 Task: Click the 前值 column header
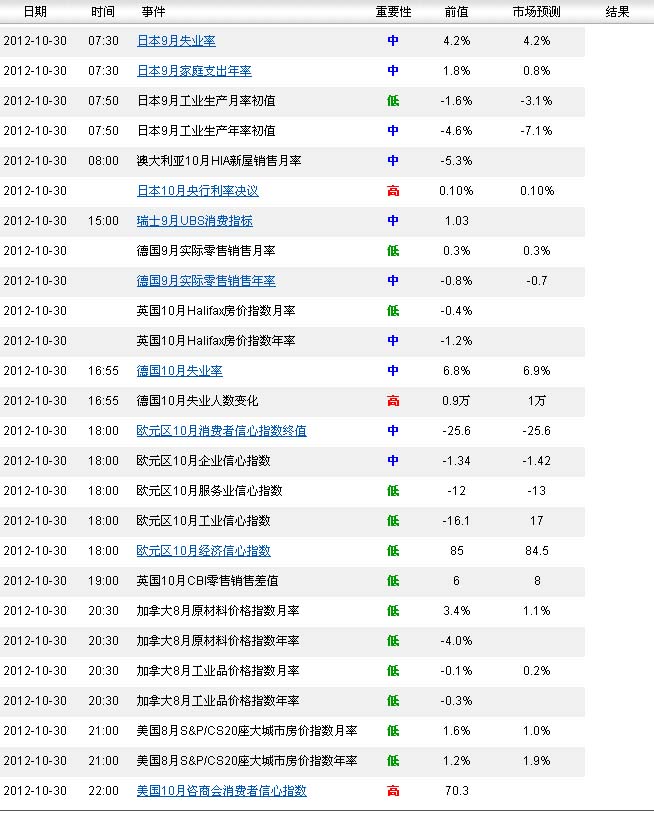coord(457,11)
